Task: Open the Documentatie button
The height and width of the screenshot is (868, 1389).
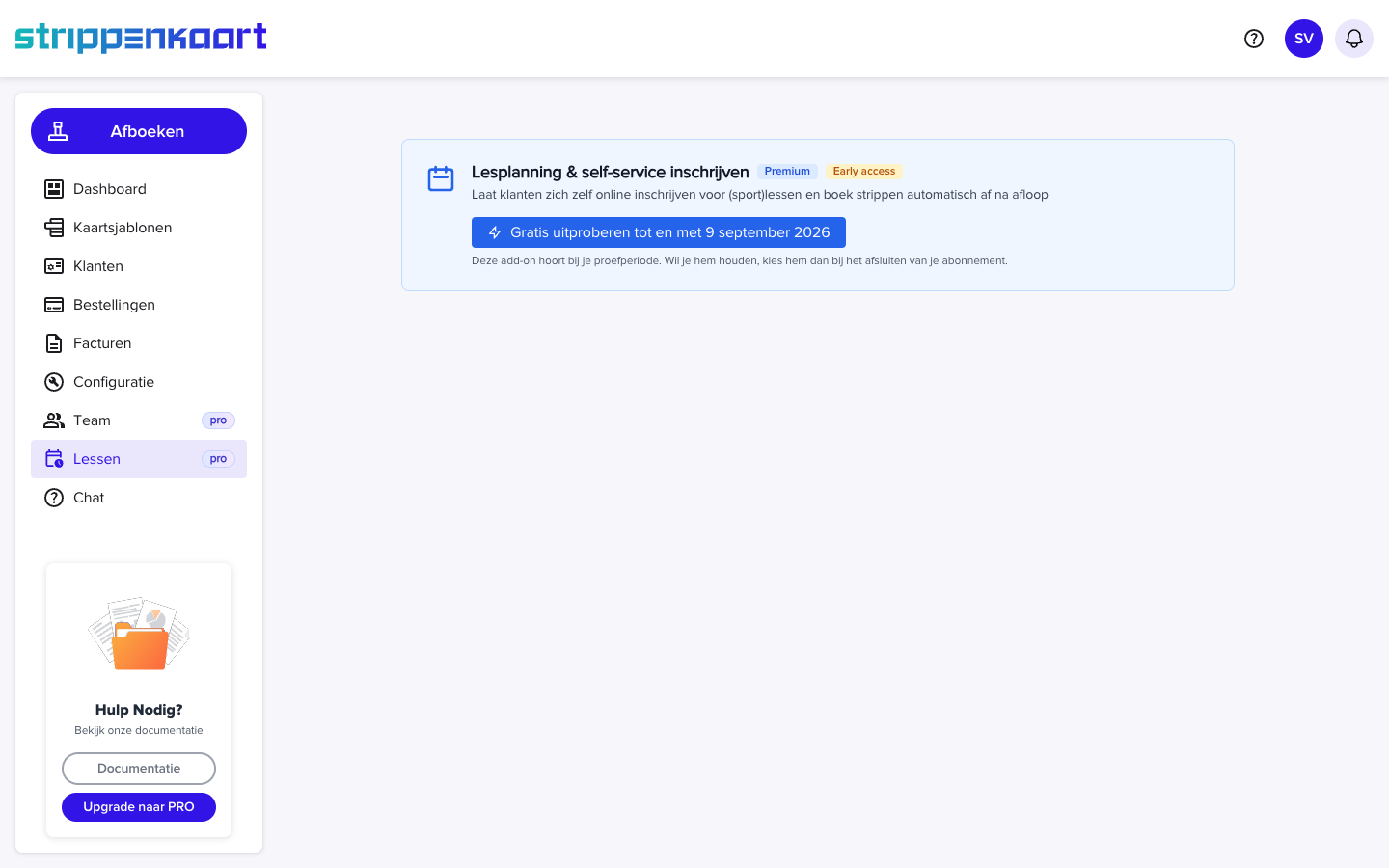Action: [x=139, y=769]
